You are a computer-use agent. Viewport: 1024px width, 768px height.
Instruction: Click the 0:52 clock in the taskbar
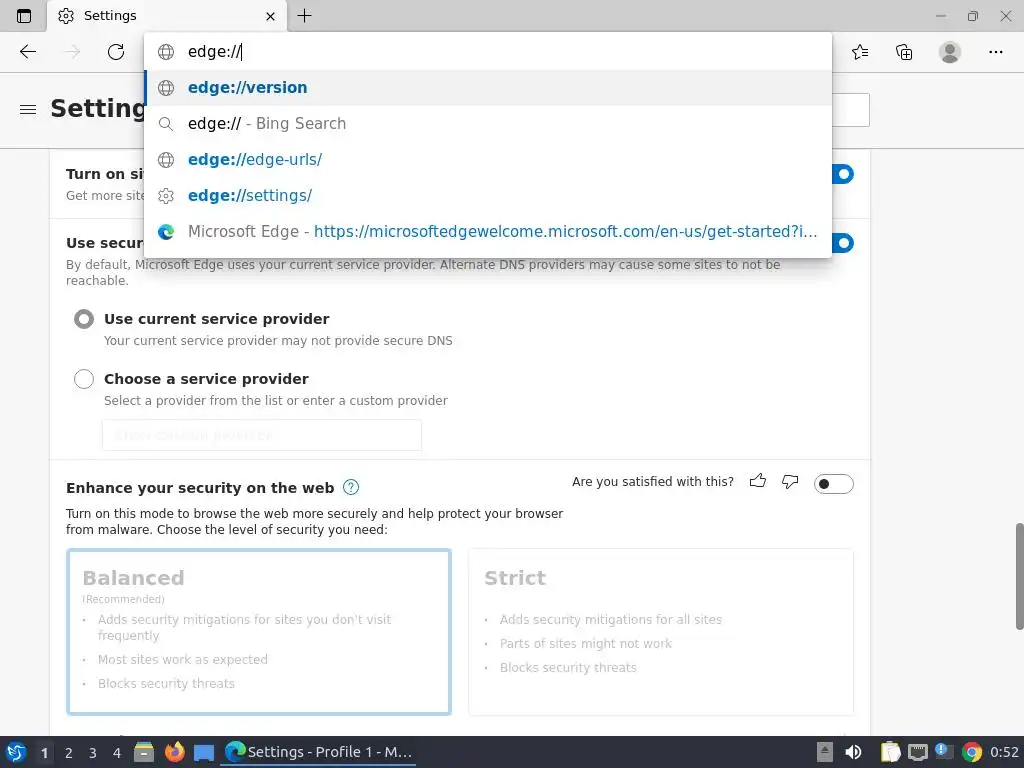(1004, 752)
